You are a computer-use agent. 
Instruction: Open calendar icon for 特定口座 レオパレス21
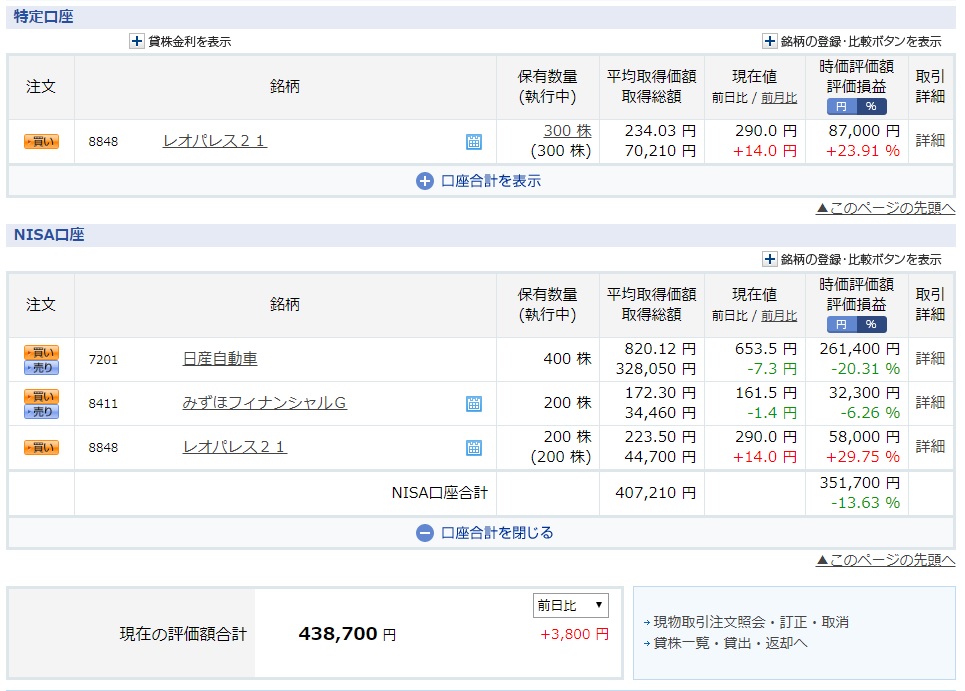[x=473, y=142]
